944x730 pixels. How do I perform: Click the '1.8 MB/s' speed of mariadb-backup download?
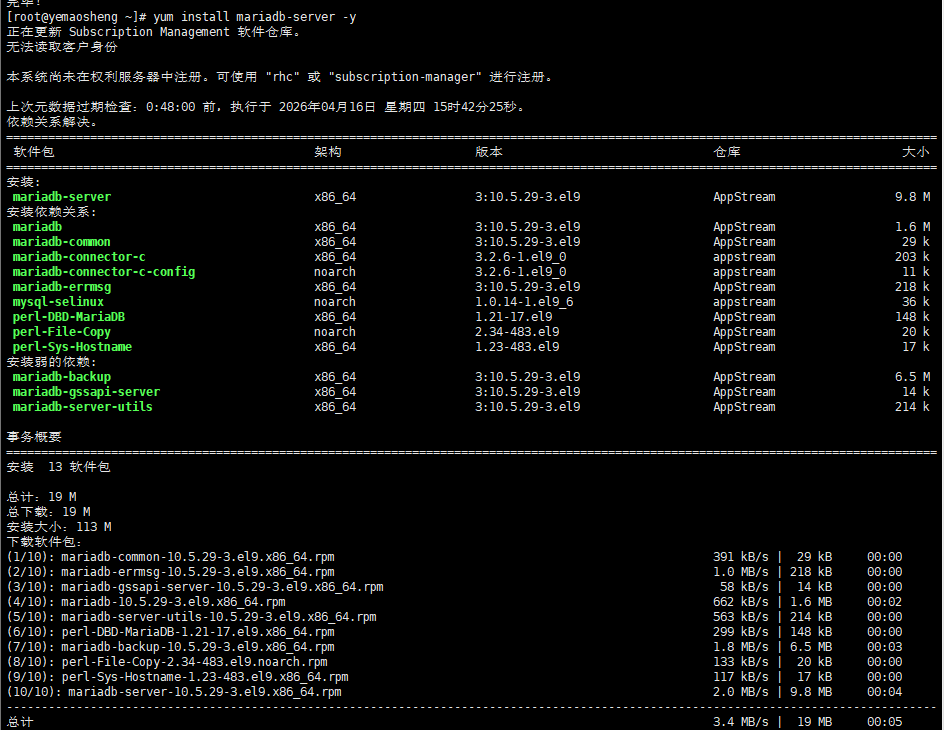741,648
